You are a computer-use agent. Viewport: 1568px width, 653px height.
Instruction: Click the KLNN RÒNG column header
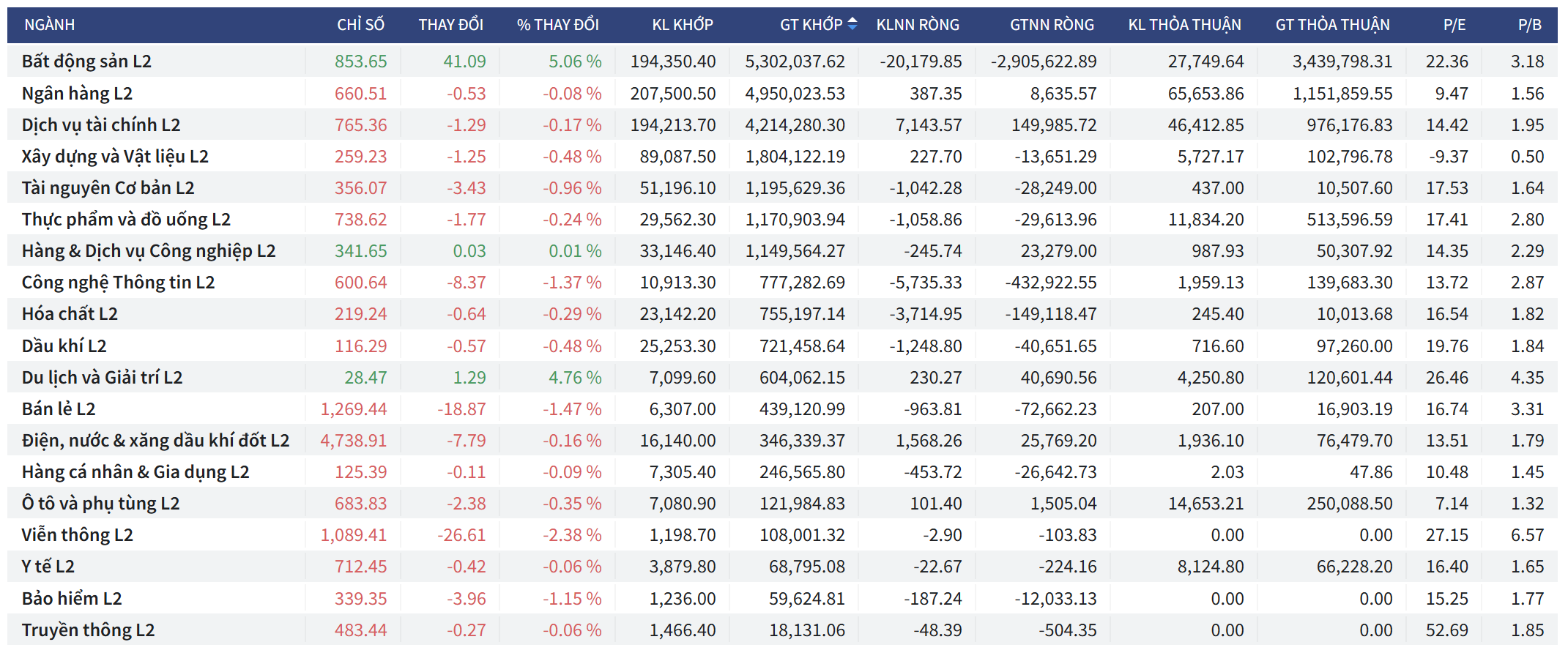pos(918,25)
